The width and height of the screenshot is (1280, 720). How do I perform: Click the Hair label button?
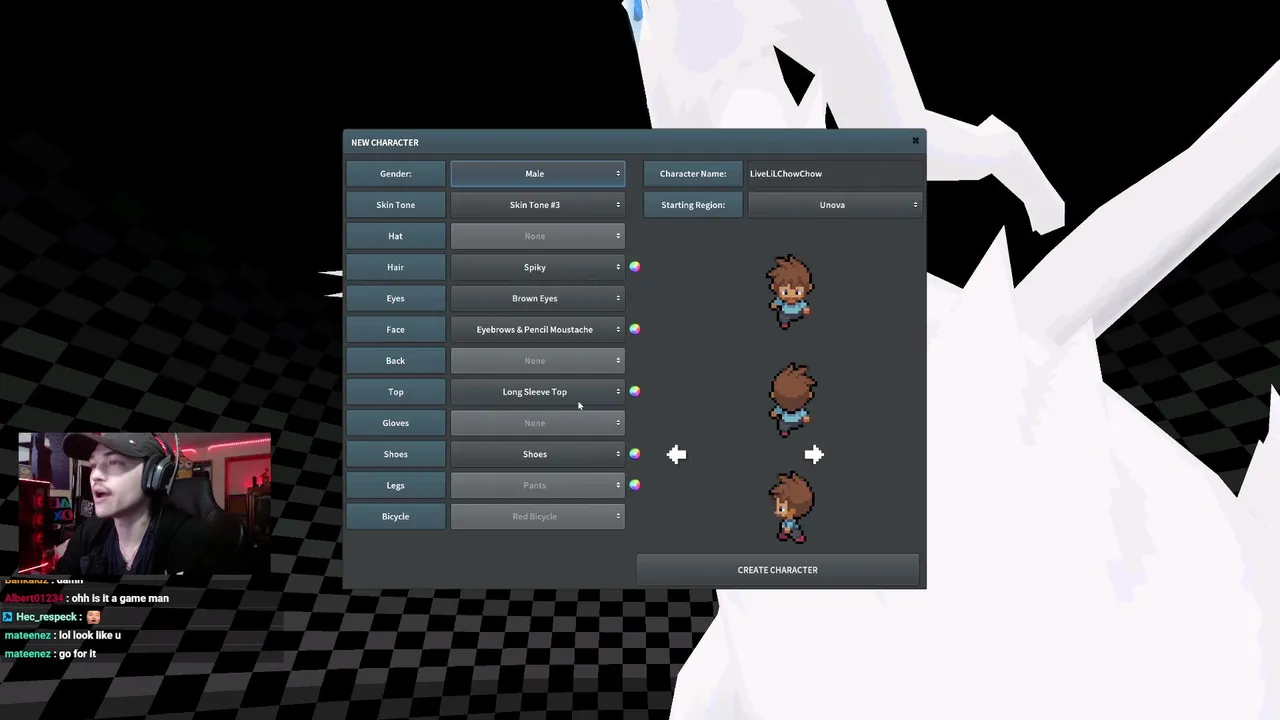pos(396,267)
